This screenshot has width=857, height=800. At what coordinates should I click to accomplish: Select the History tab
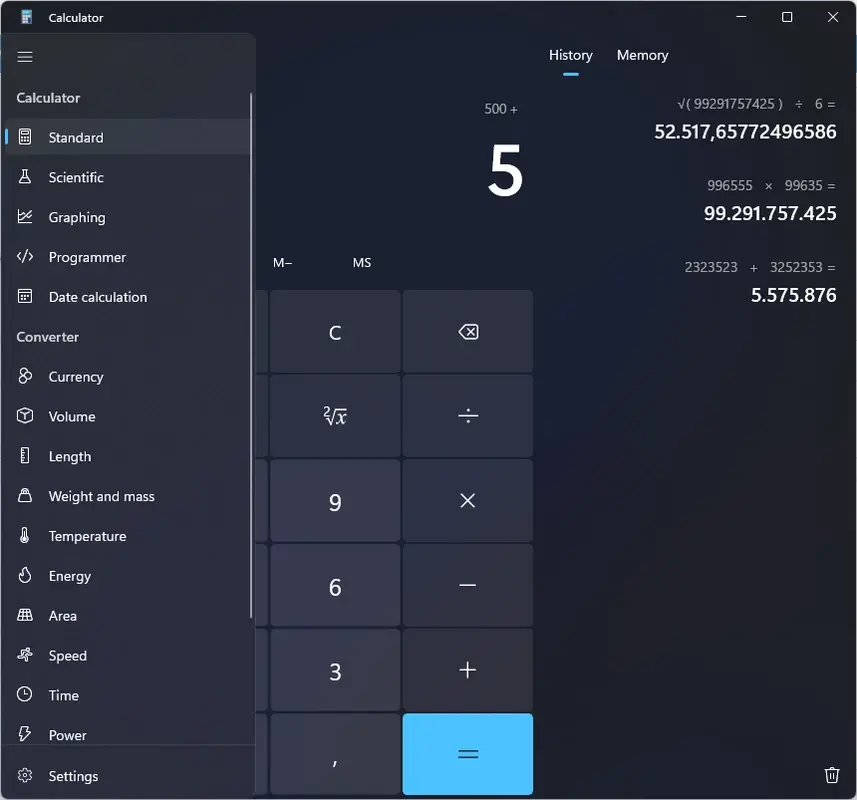570,55
